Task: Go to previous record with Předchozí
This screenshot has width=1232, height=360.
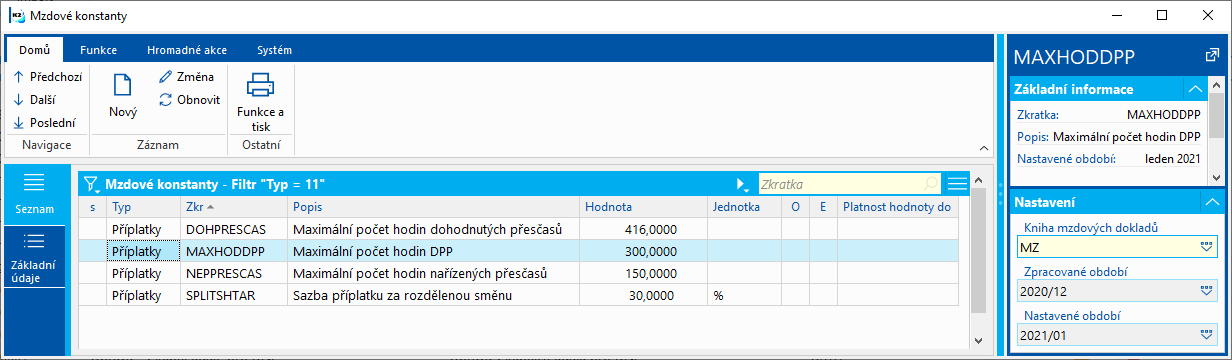Action: pyautogui.click(x=47, y=76)
